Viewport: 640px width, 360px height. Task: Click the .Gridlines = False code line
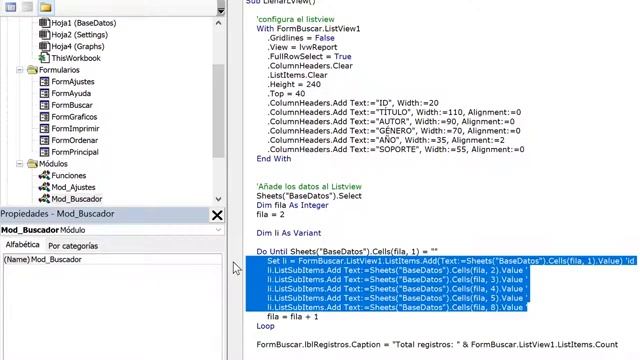(301, 38)
